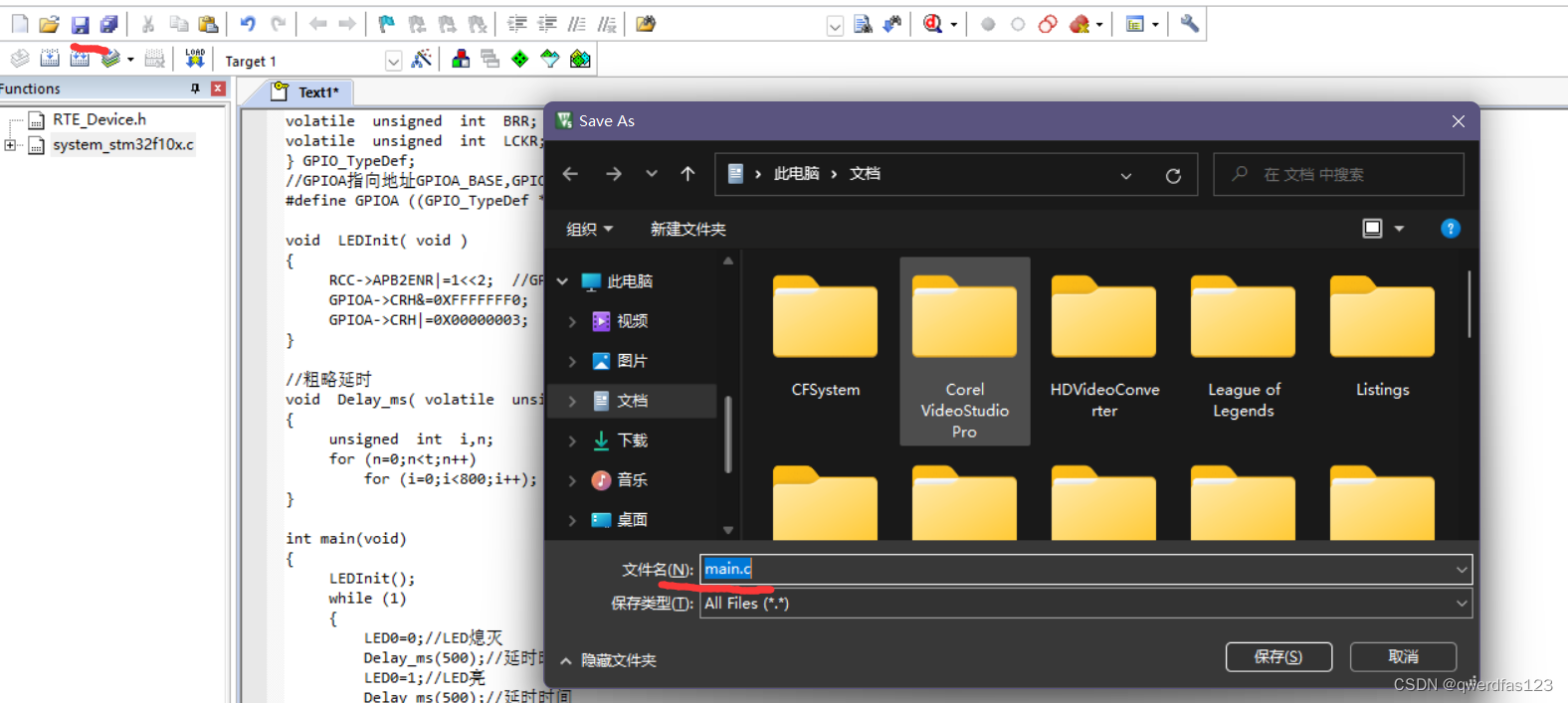The width and height of the screenshot is (1568, 703).
Task: Click the Translate (compile) file icon
Action: [20, 60]
